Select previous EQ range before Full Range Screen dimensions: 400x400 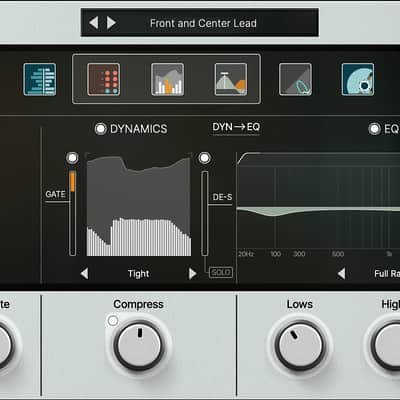341,274
